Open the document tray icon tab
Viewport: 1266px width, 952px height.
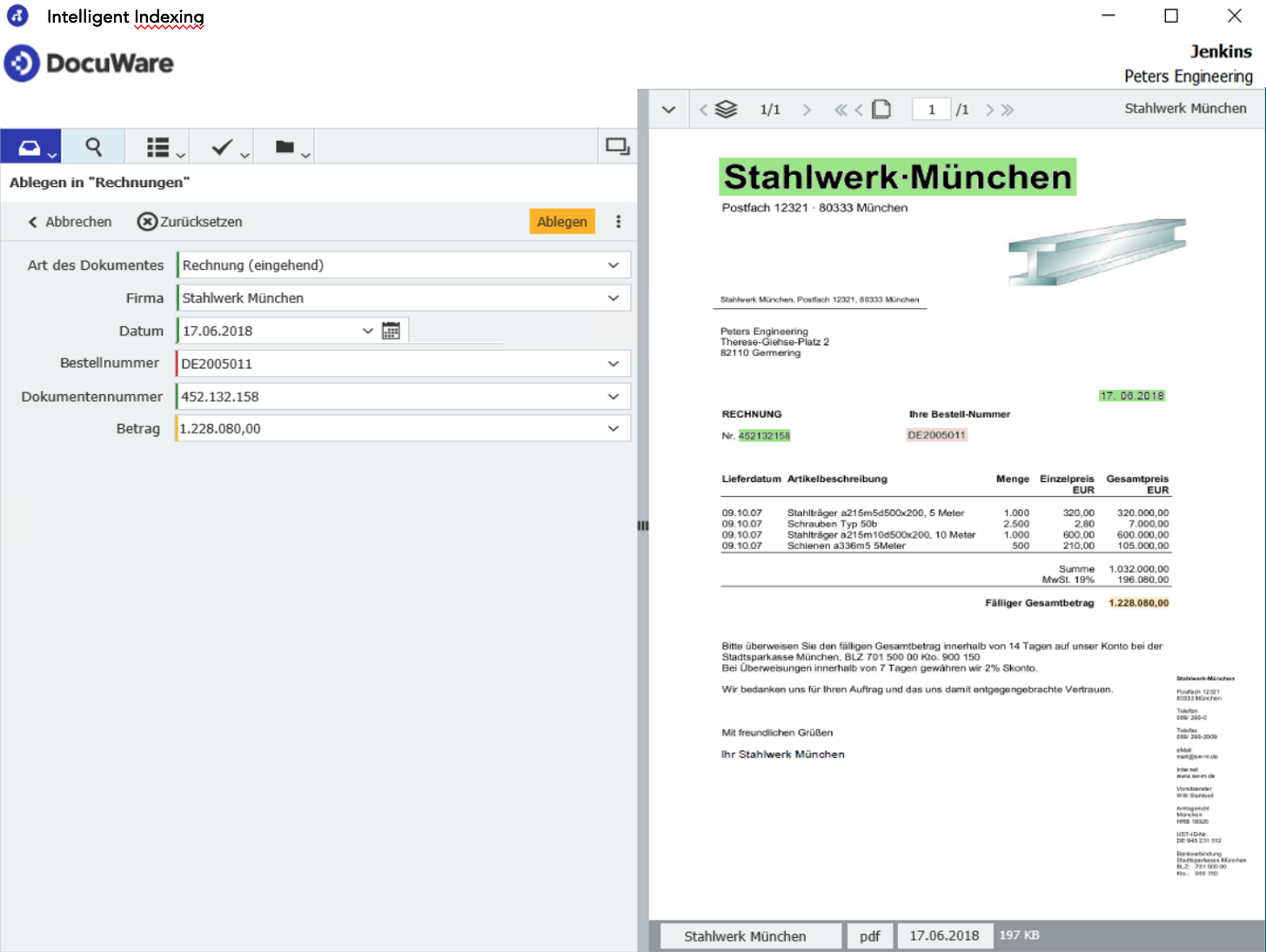coord(30,147)
